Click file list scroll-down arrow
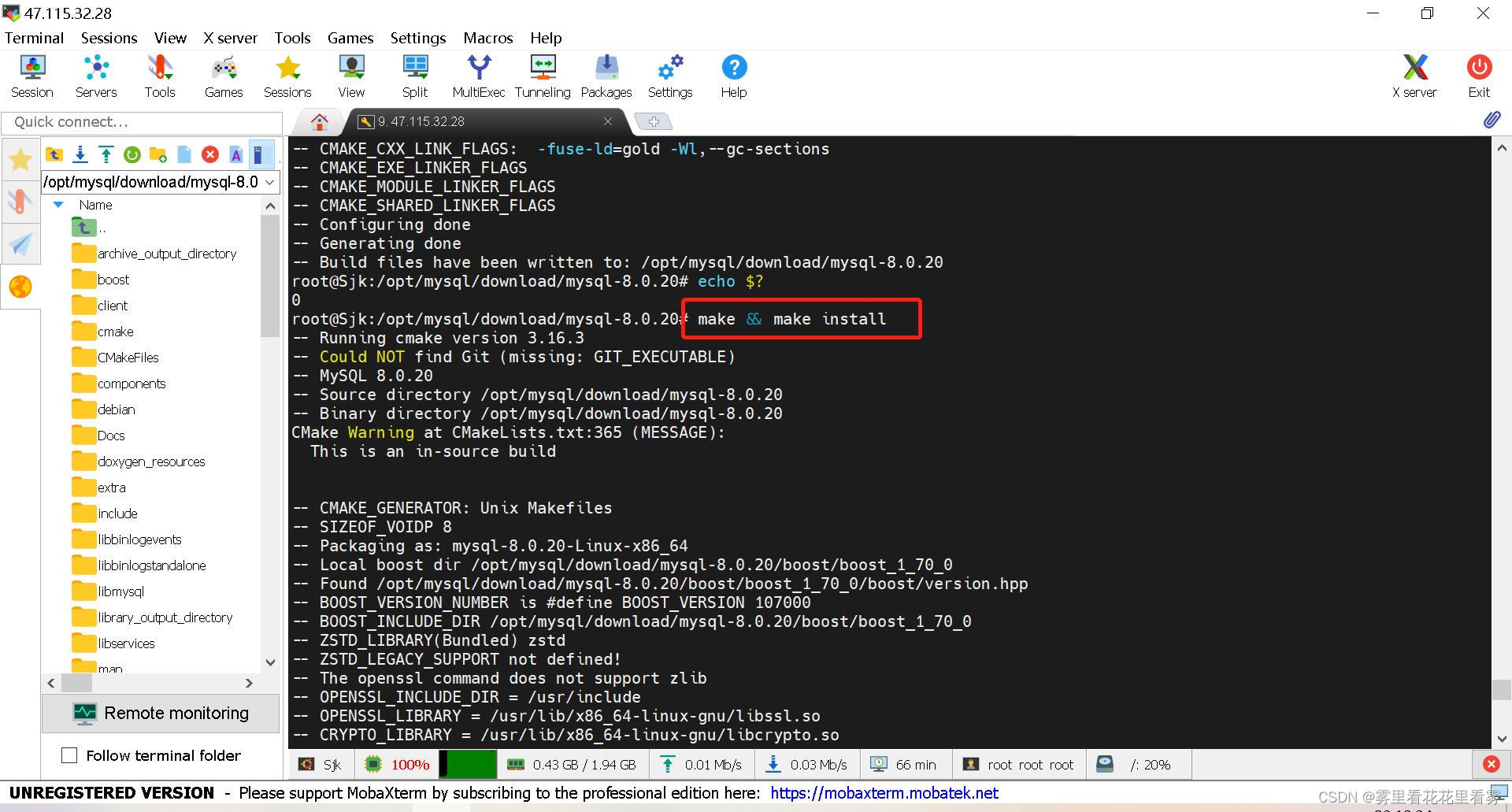The width and height of the screenshot is (1512, 812). click(270, 662)
